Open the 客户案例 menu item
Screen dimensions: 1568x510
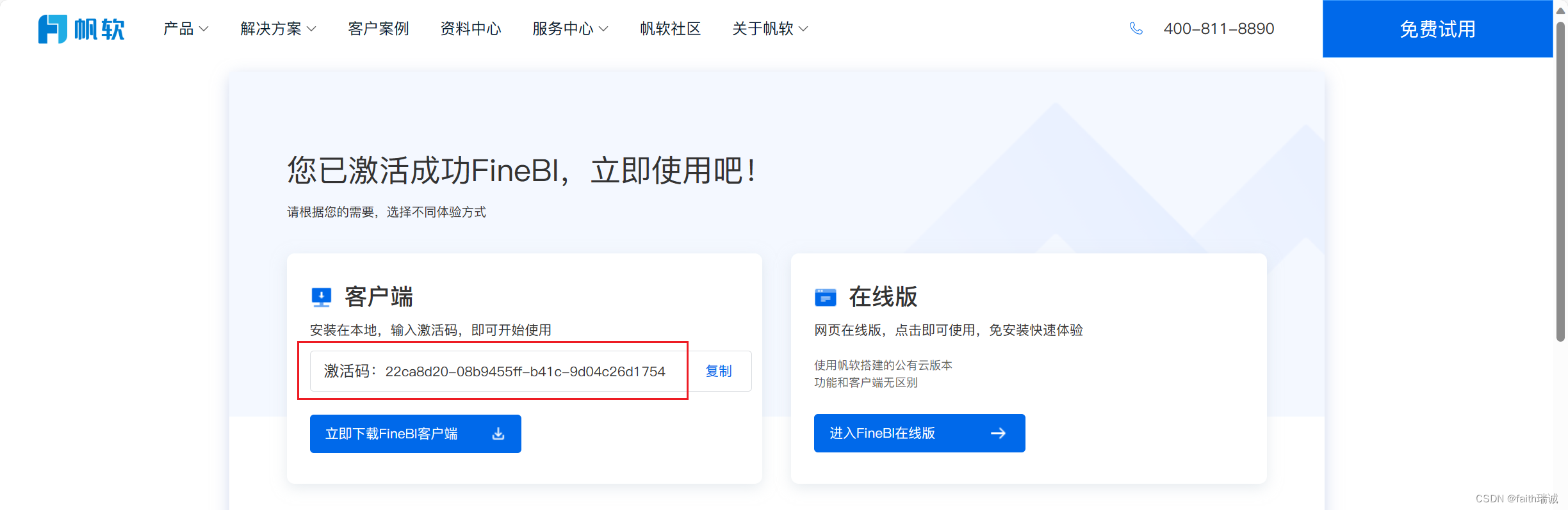pos(378,29)
